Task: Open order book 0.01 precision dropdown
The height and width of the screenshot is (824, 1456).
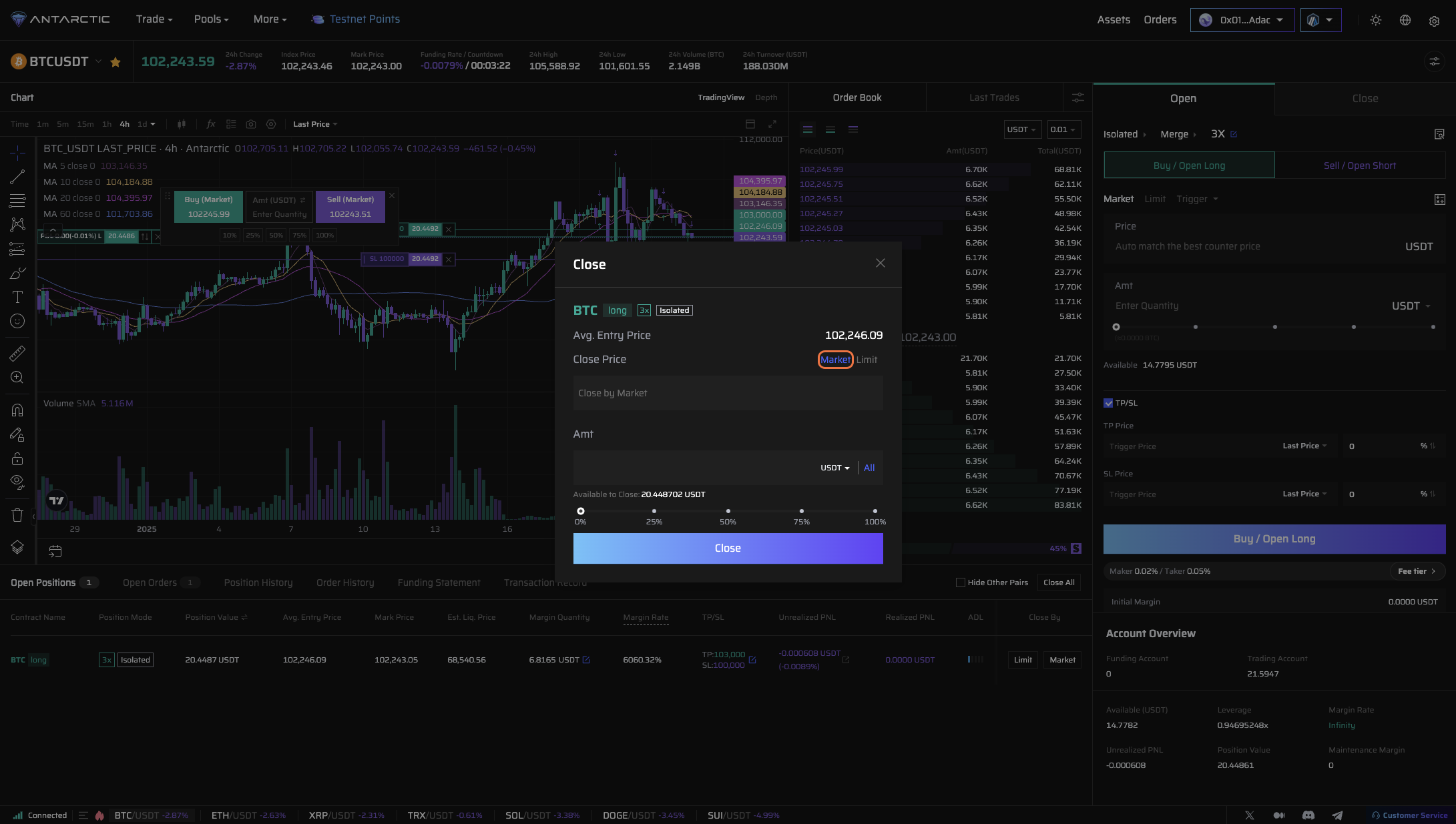Action: [1063, 129]
